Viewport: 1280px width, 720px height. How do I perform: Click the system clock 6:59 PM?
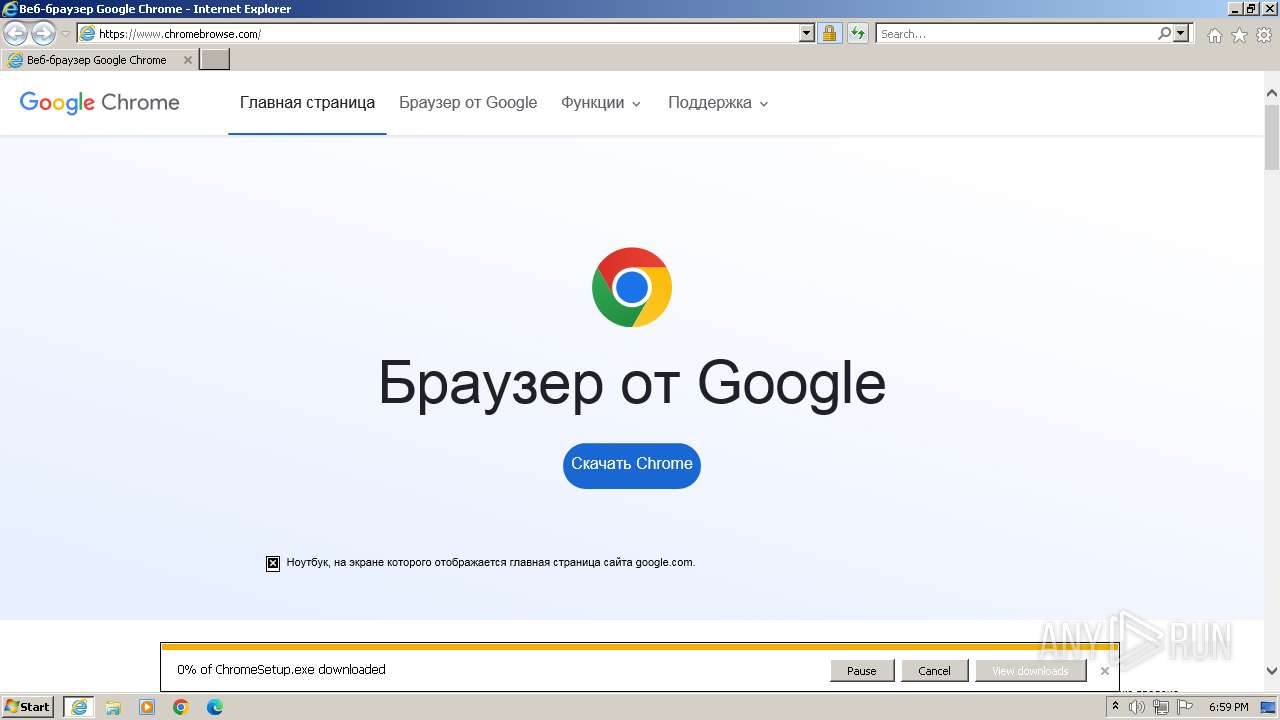tap(1228, 707)
